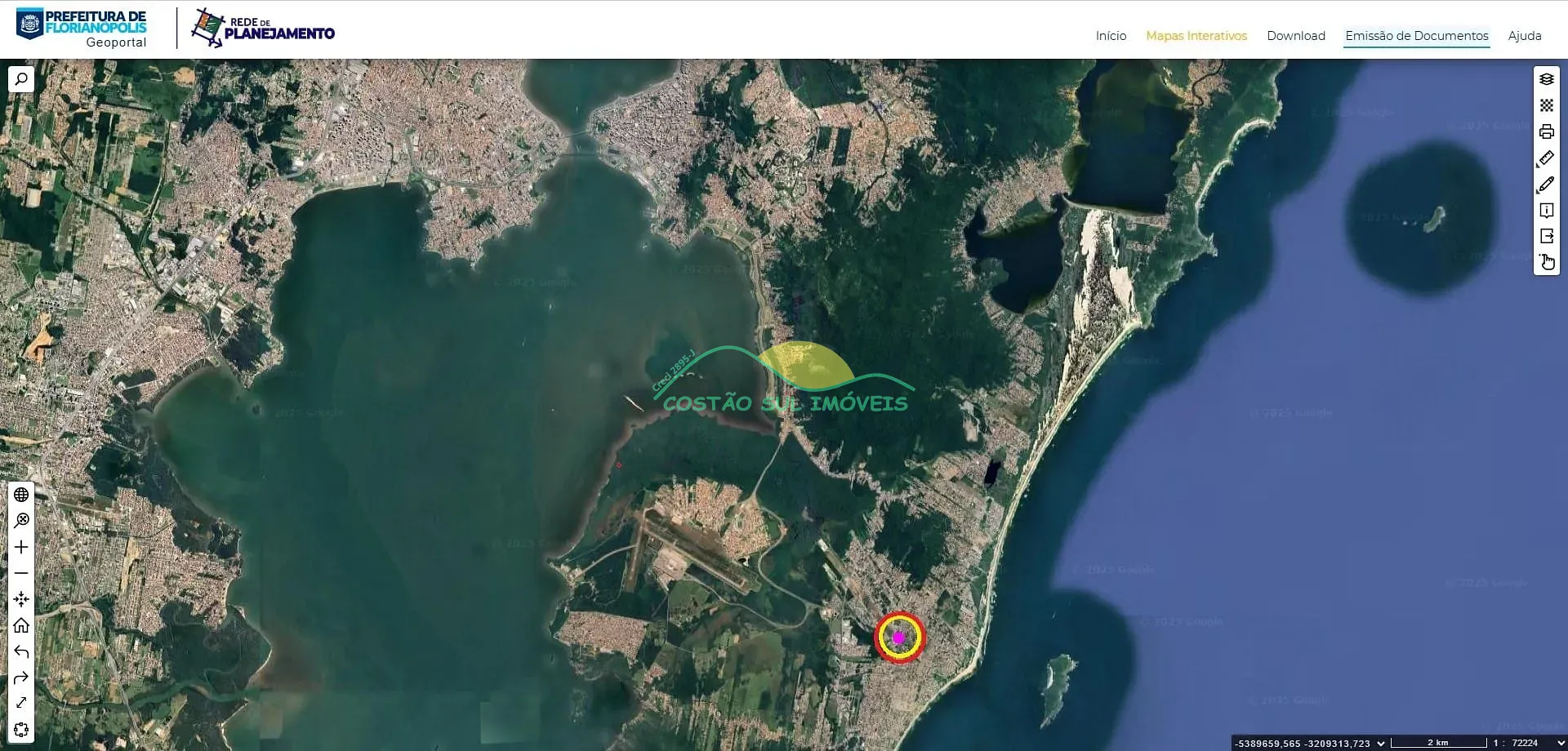Screen dimensions: 1568x751
Task: Open the Mapas Interativos menu
Action: point(1196,36)
